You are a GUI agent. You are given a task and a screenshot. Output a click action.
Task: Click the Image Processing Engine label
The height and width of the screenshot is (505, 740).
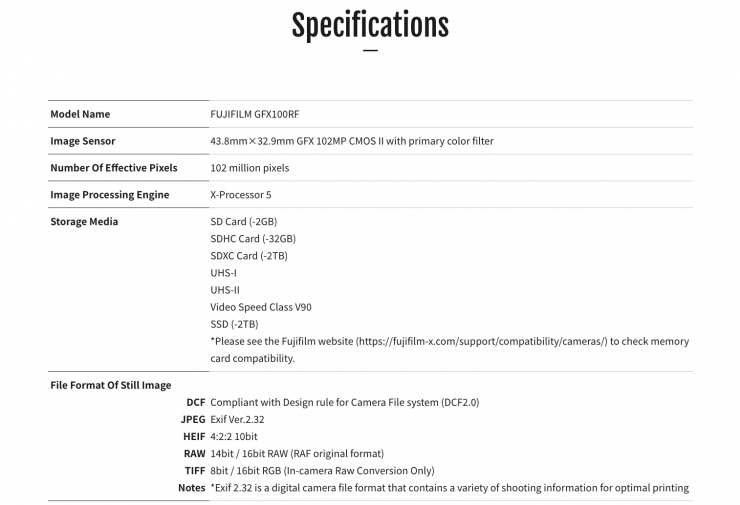click(110, 195)
